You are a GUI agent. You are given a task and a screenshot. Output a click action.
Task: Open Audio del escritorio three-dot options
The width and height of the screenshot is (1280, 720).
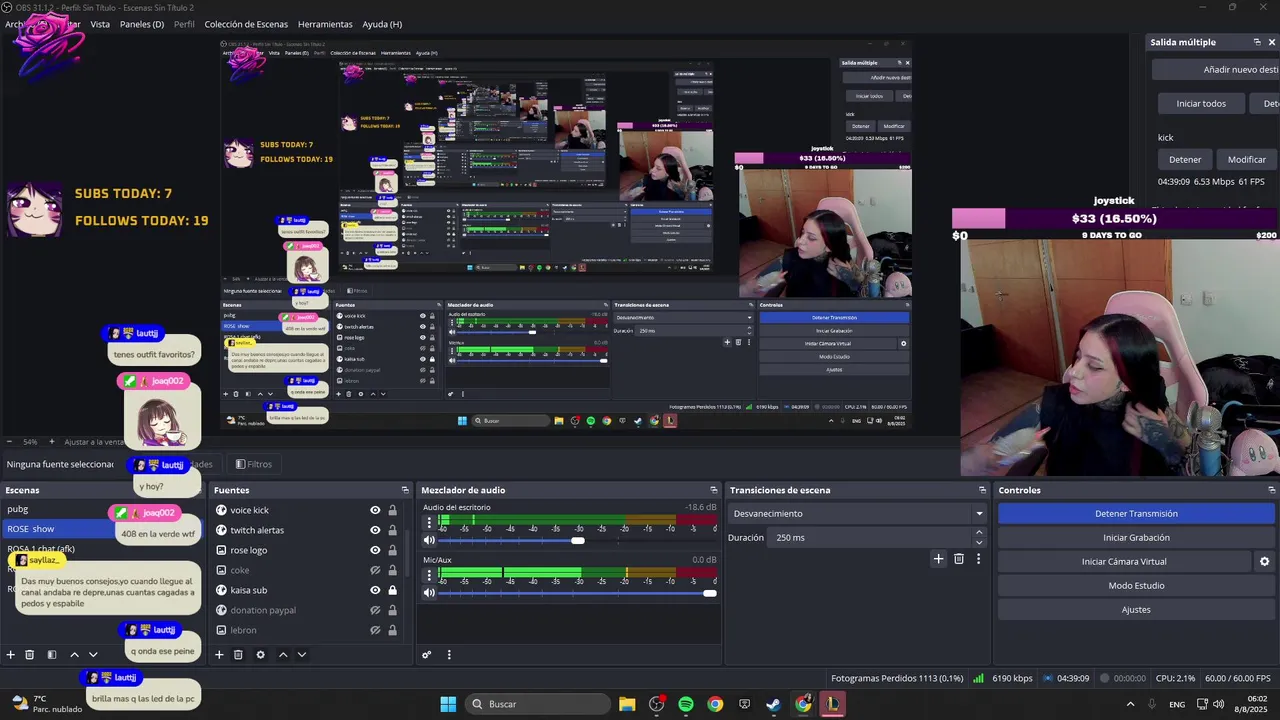[428, 522]
